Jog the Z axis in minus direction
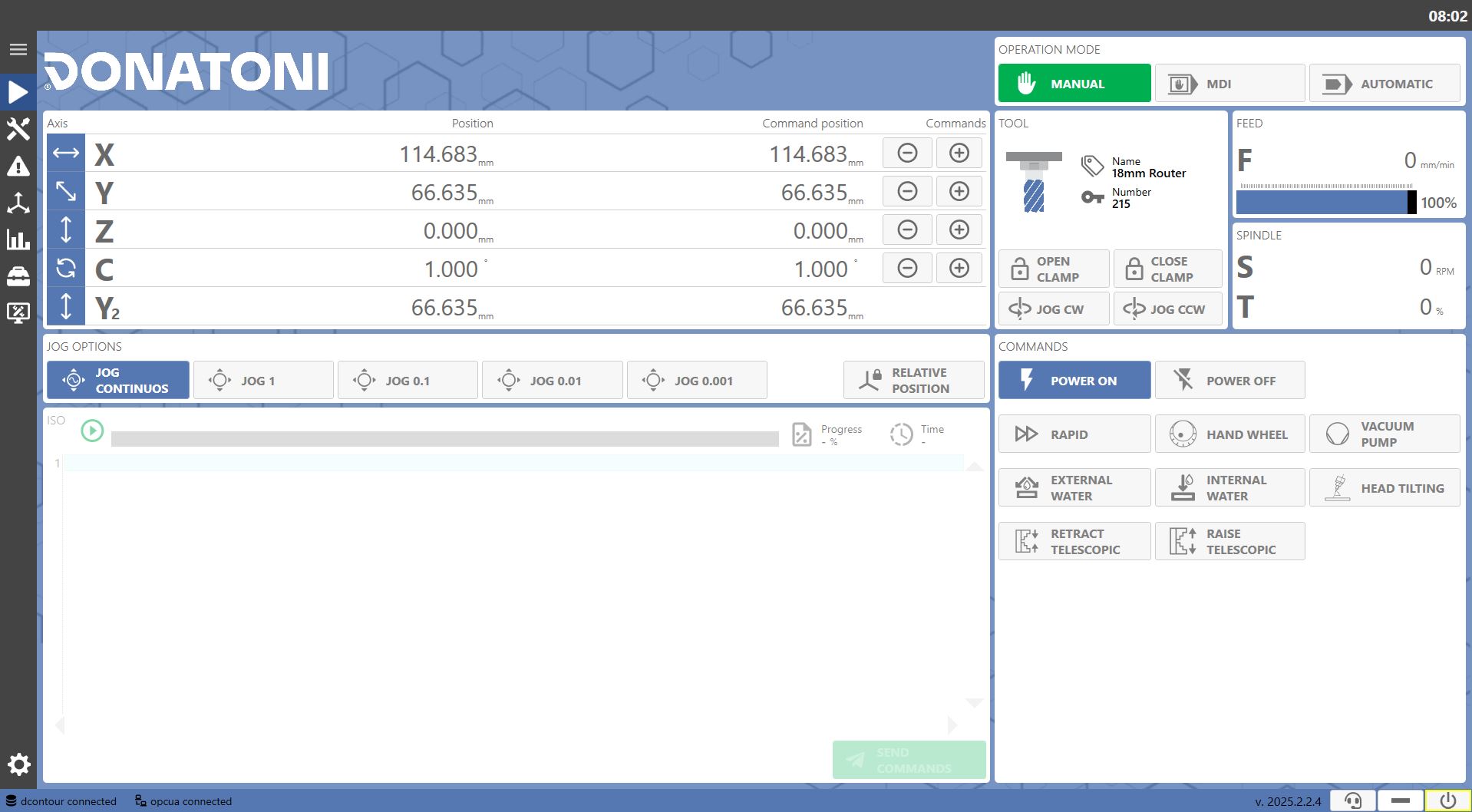 point(907,230)
